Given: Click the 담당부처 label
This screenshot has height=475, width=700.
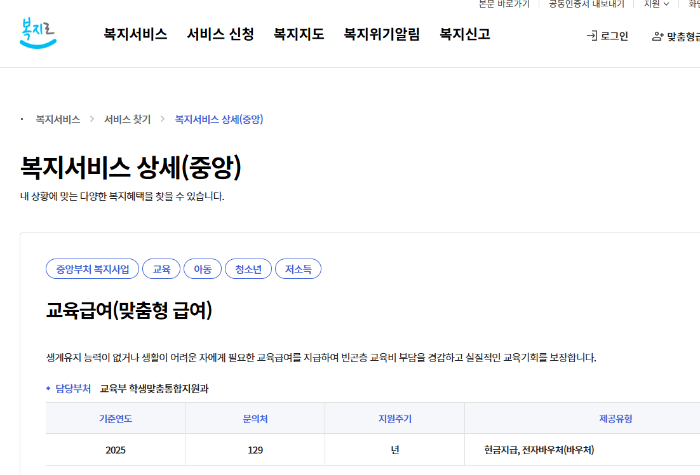Looking at the screenshot, I should pos(73,388).
